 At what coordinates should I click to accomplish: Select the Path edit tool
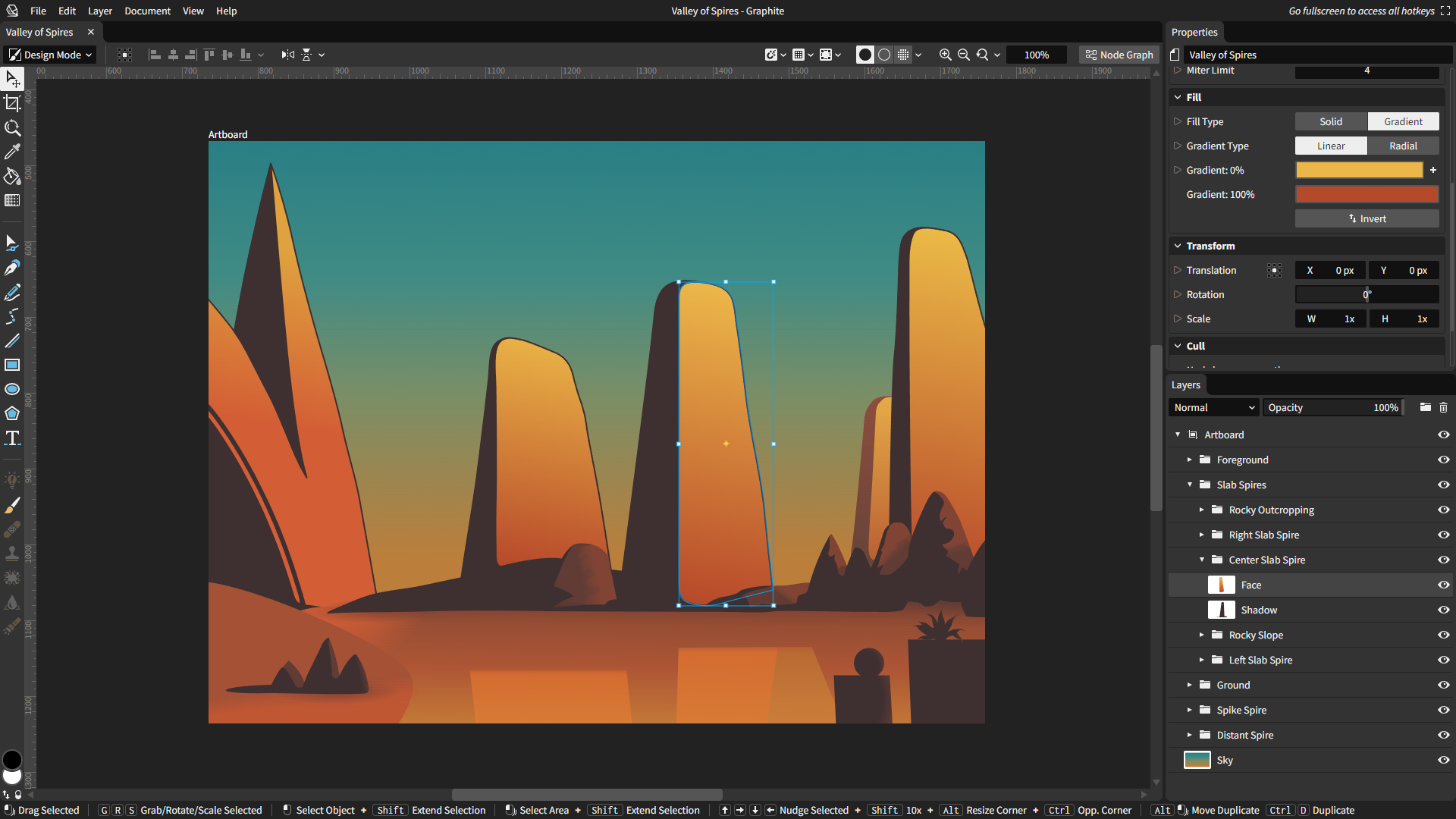[13, 243]
